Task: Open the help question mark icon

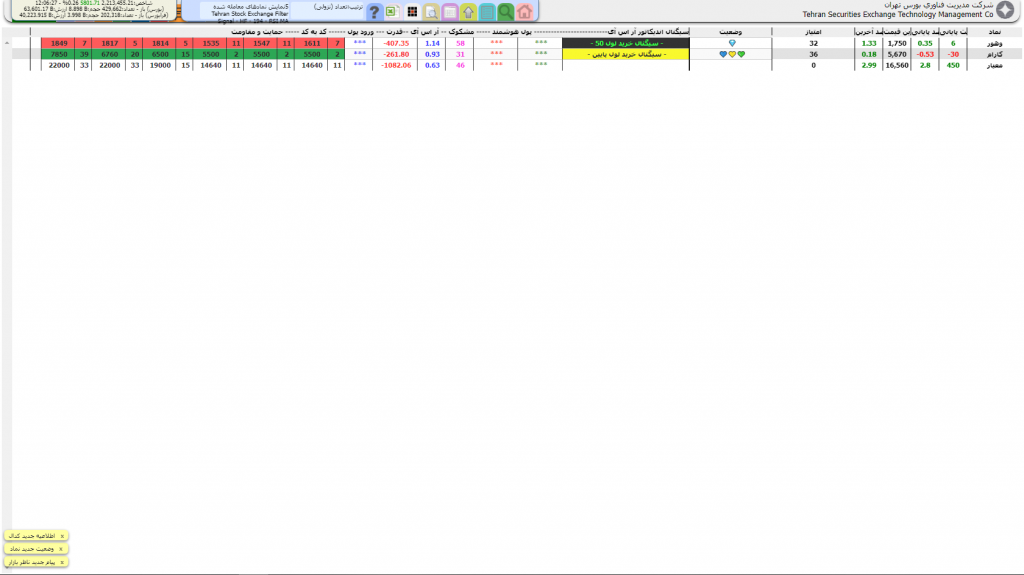Action: tap(374, 12)
